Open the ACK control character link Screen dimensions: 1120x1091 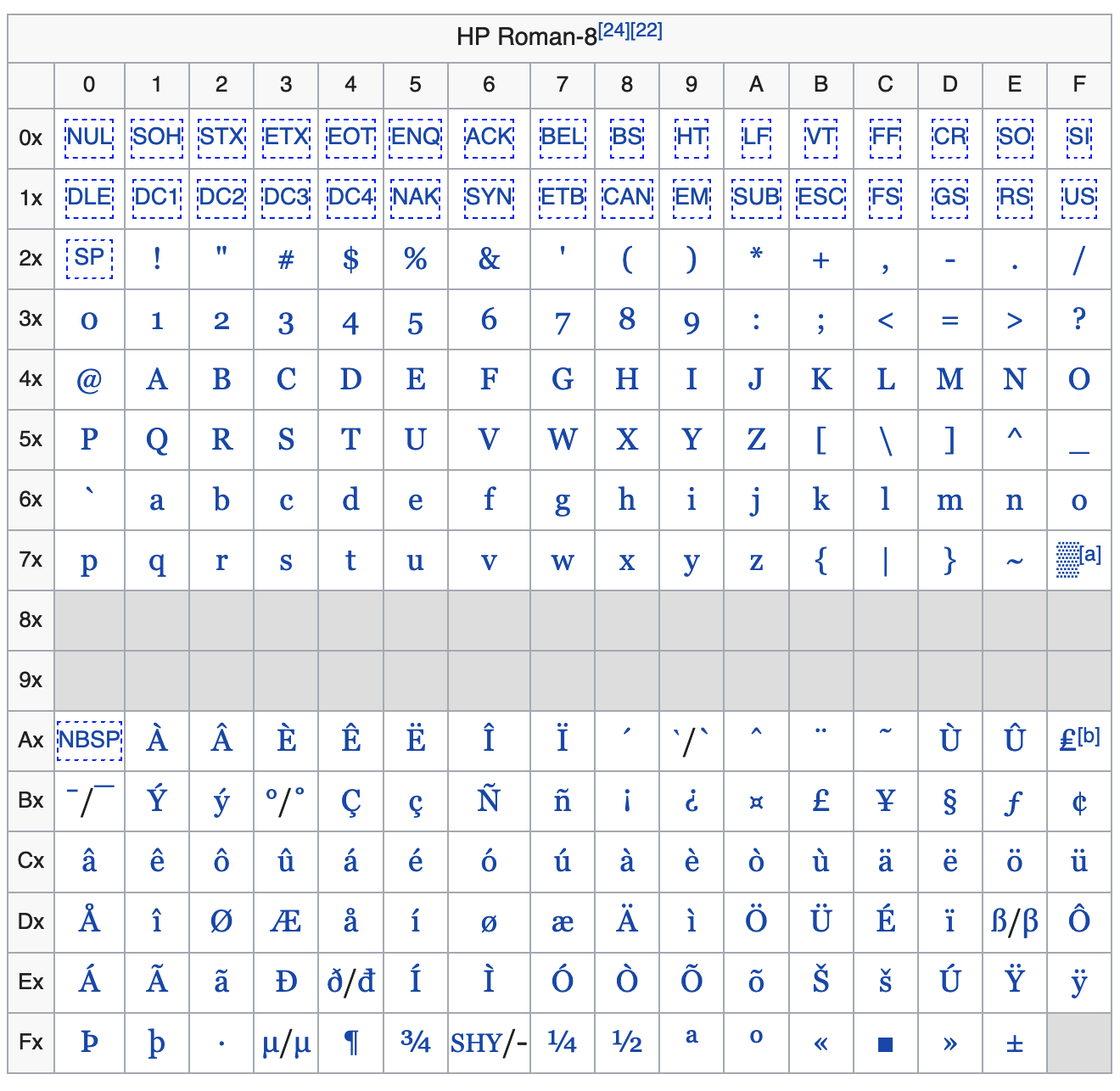[490, 137]
